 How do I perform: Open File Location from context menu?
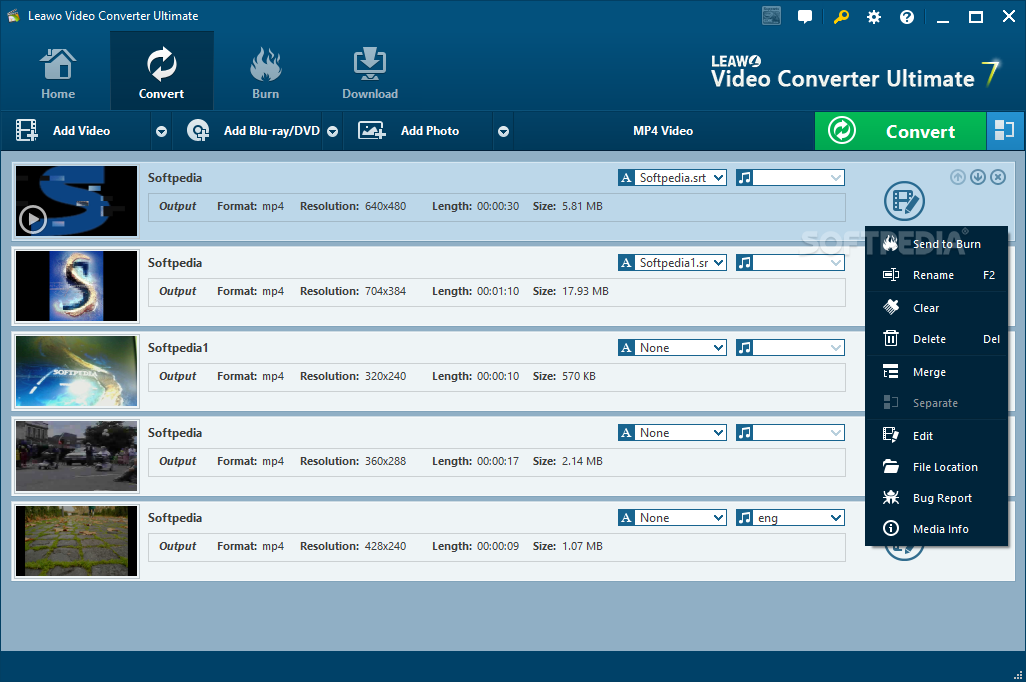(x=936, y=467)
